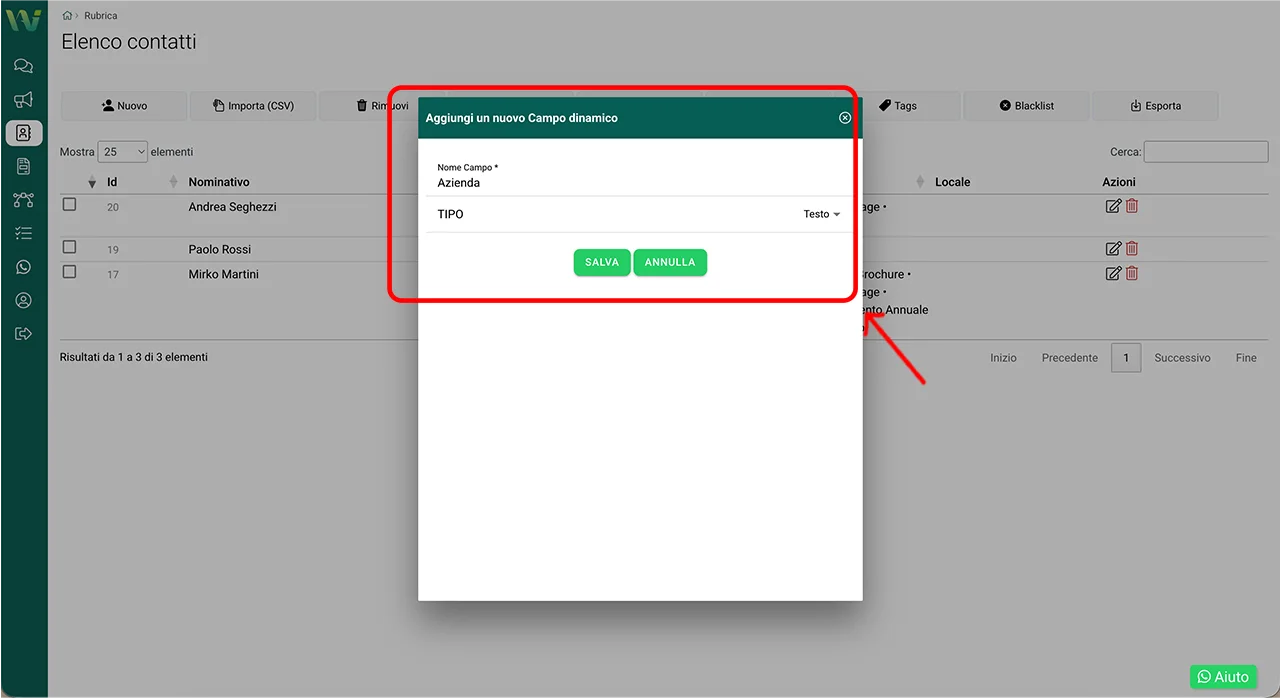Check the box next to Mirko Martini
The image size is (1280, 698).
pyautogui.click(x=69, y=272)
